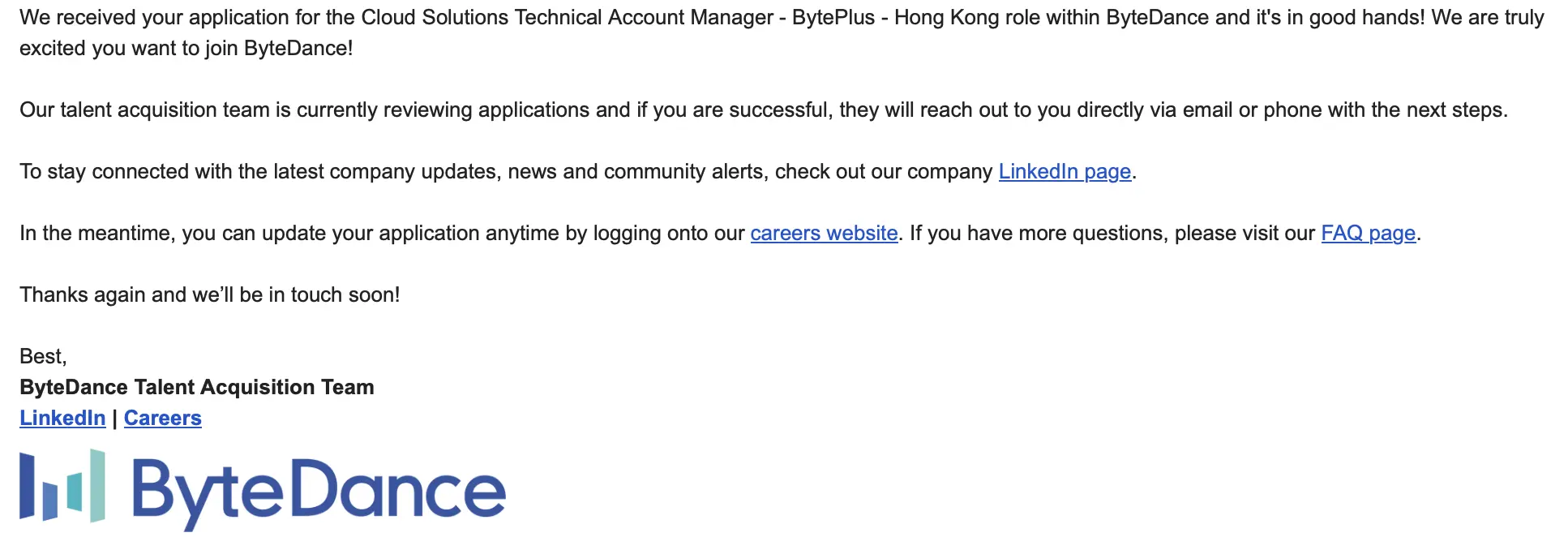Click the pipe separator between signature links
Image resolution: width=1568 pixels, height=537 pixels.
pos(114,419)
